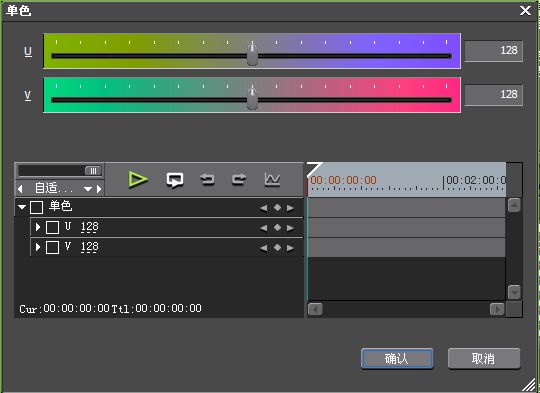Add keyframe diamond on V row
This screenshot has width=540, height=393.
(x=277, y=247)
